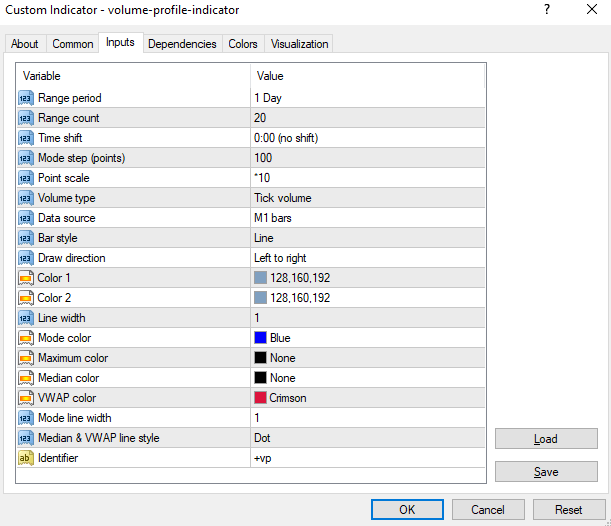Click the black Median color swatch

tap(260, 378)
